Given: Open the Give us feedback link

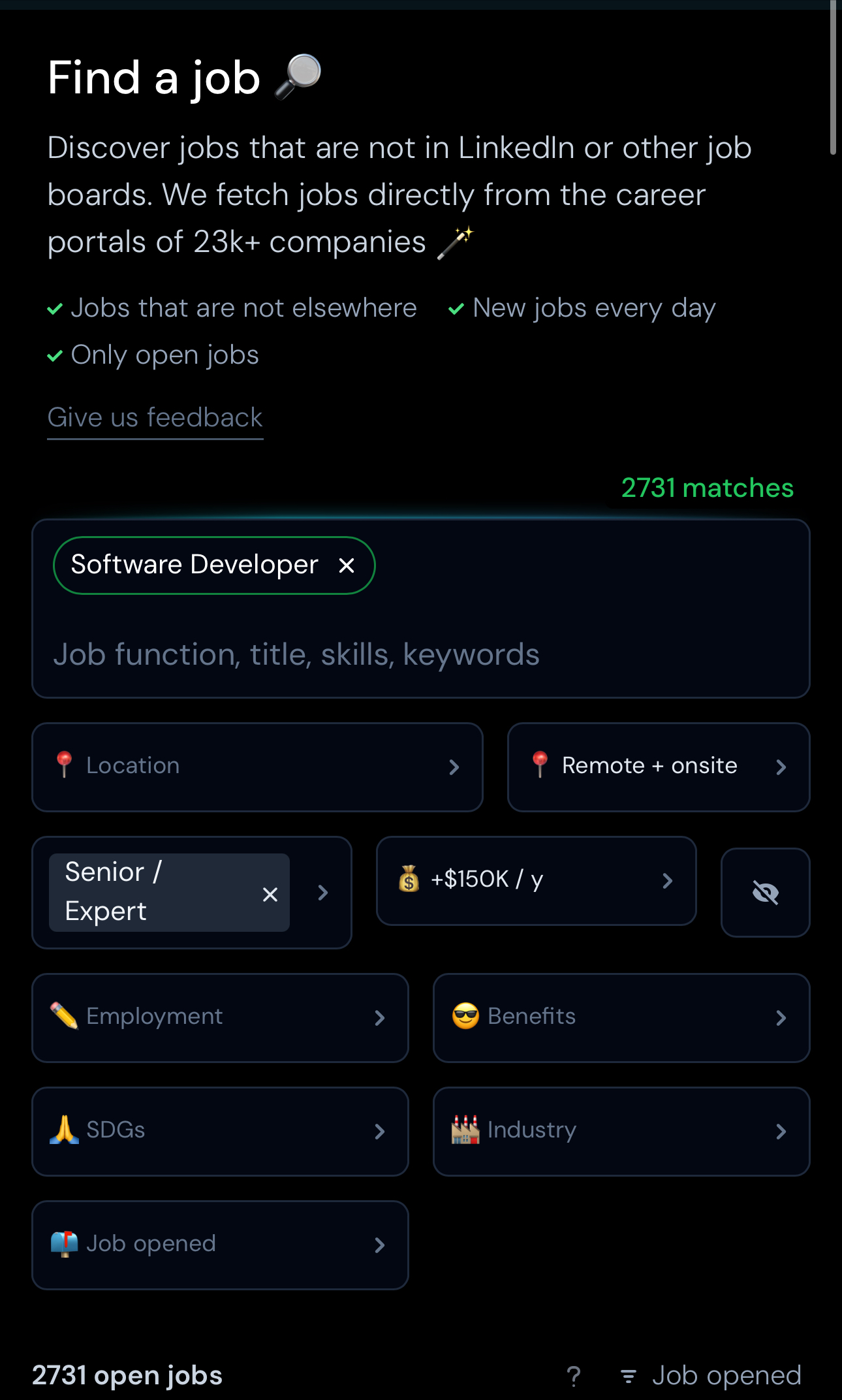Looking at the screenshot, I should [155, 418].
